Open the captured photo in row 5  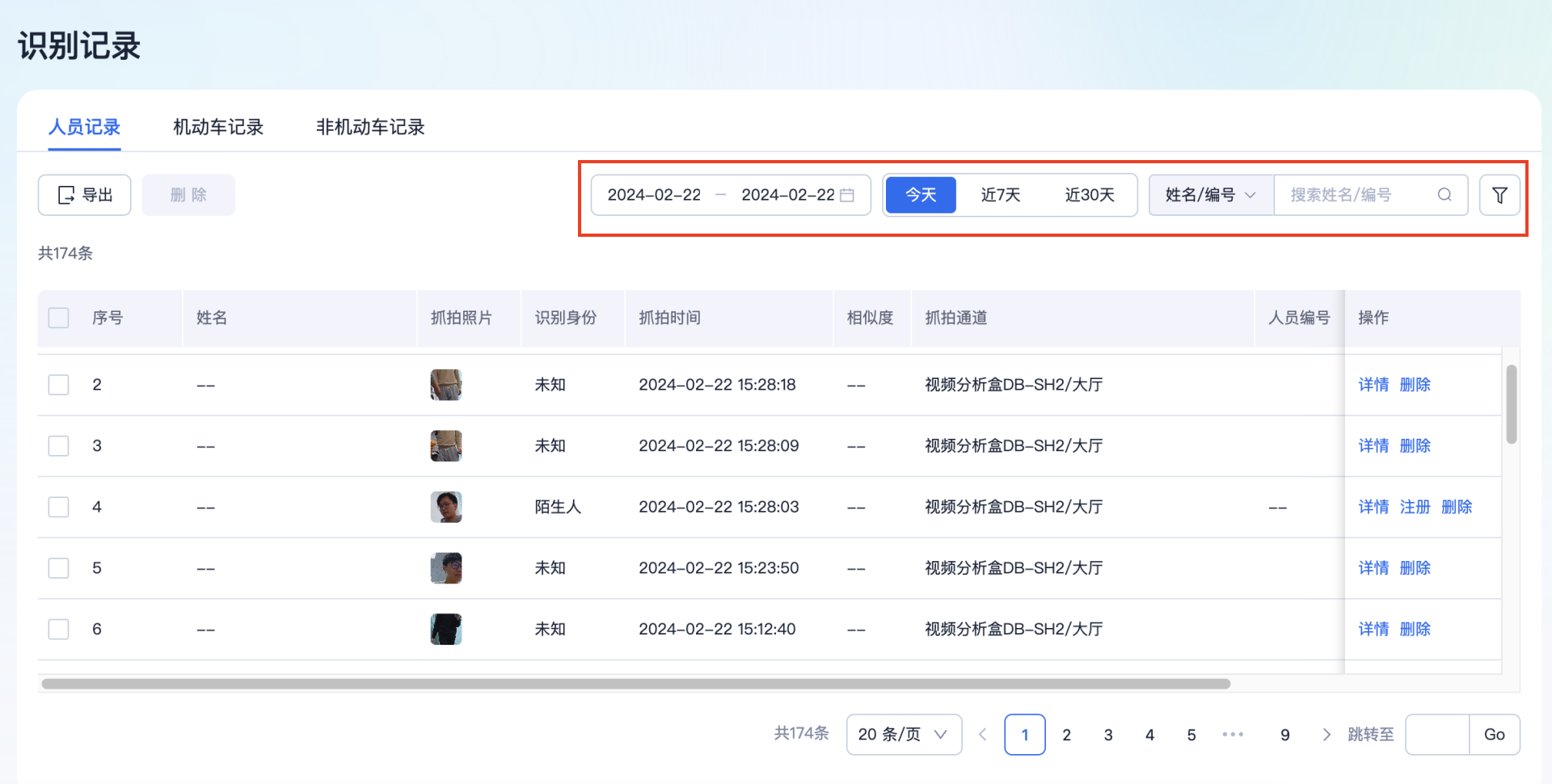coord(446,568)
